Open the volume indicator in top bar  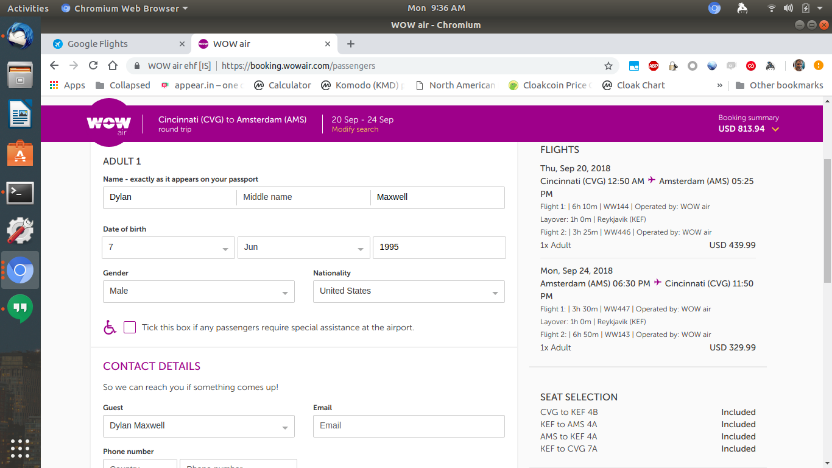click(x=788, y=8)
